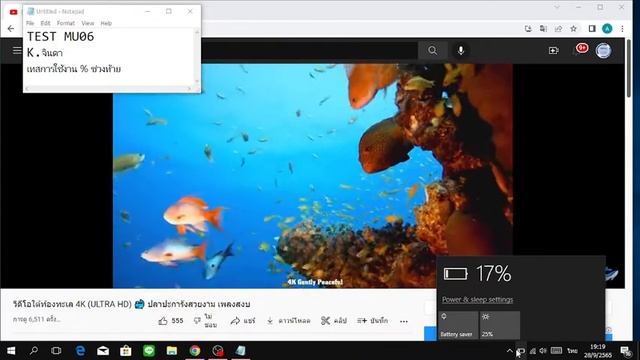
Task: Like the video with 555 thumbs up
Action: [171, 321]
